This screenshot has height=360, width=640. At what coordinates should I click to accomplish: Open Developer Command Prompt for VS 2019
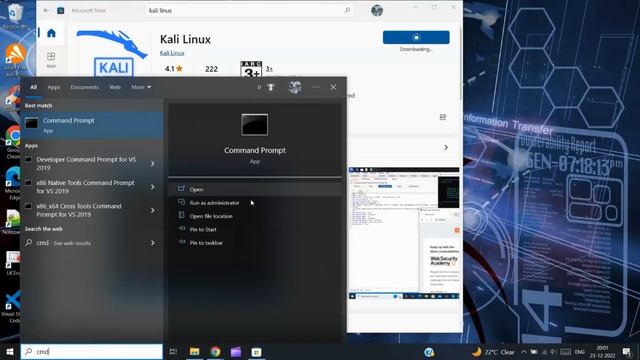point(86,164)
